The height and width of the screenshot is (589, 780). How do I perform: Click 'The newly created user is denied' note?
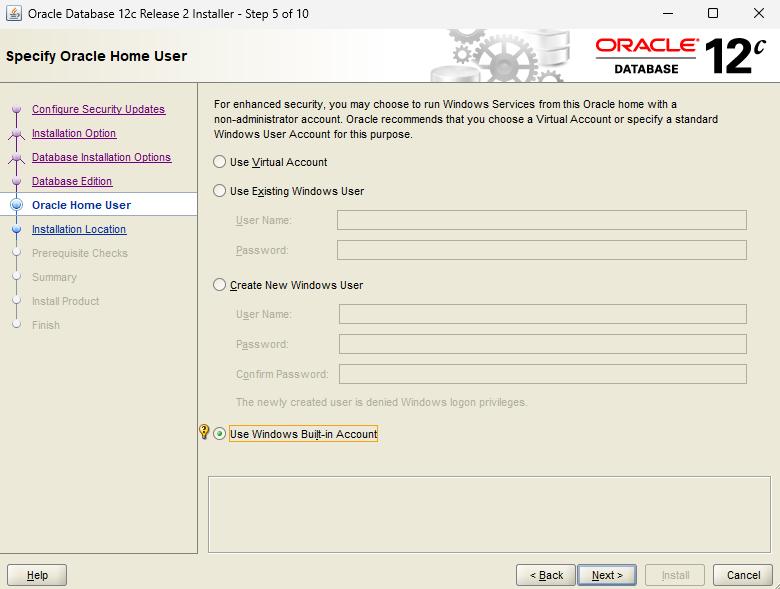click(x=382, y=402)
